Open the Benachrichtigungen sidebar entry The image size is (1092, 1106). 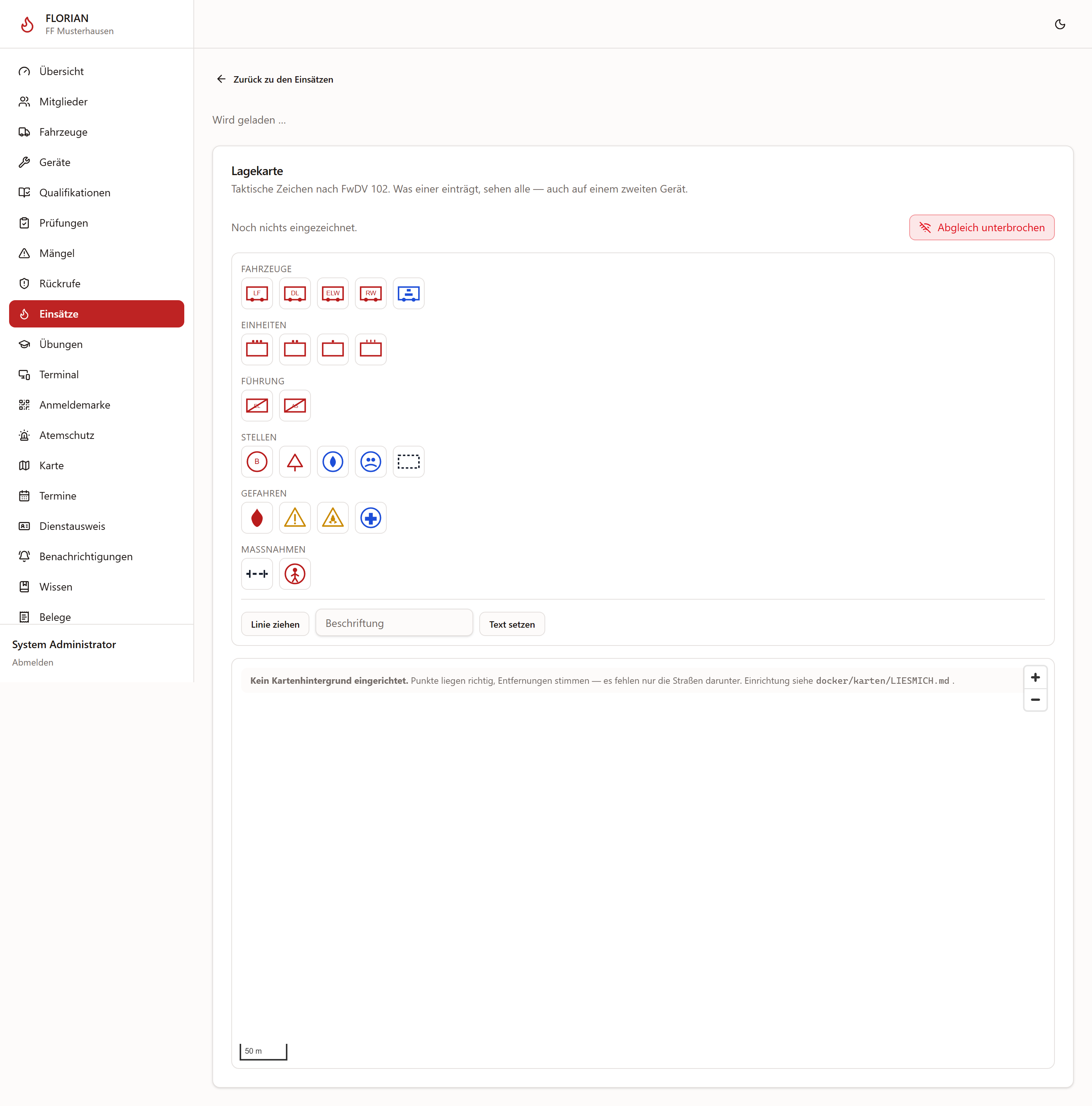coord(97,557)
